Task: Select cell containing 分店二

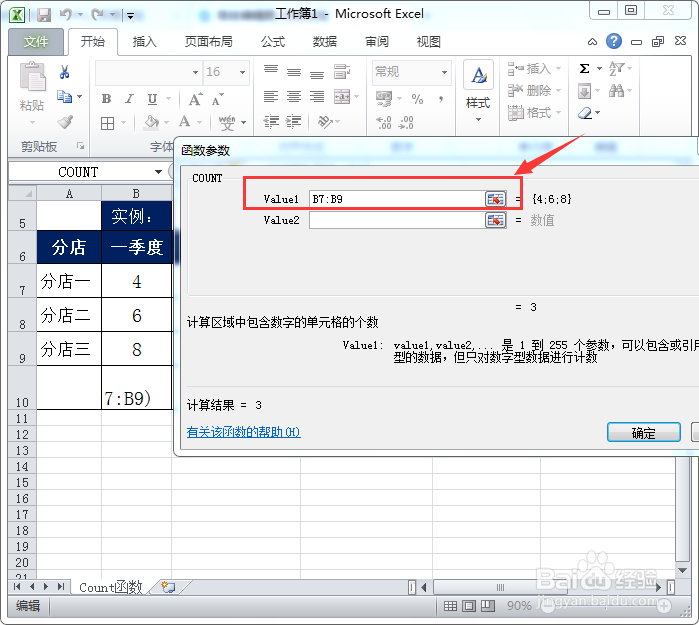Action: (69, 315)
